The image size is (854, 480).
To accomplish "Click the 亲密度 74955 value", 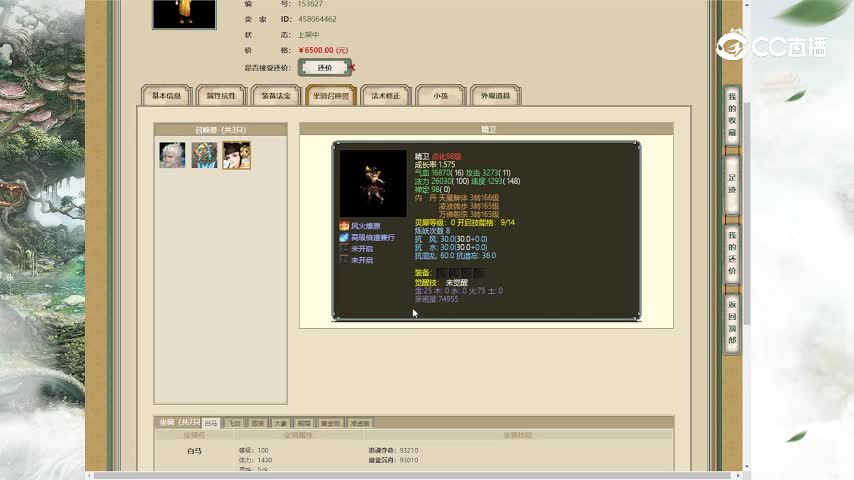I will point(436,299).
